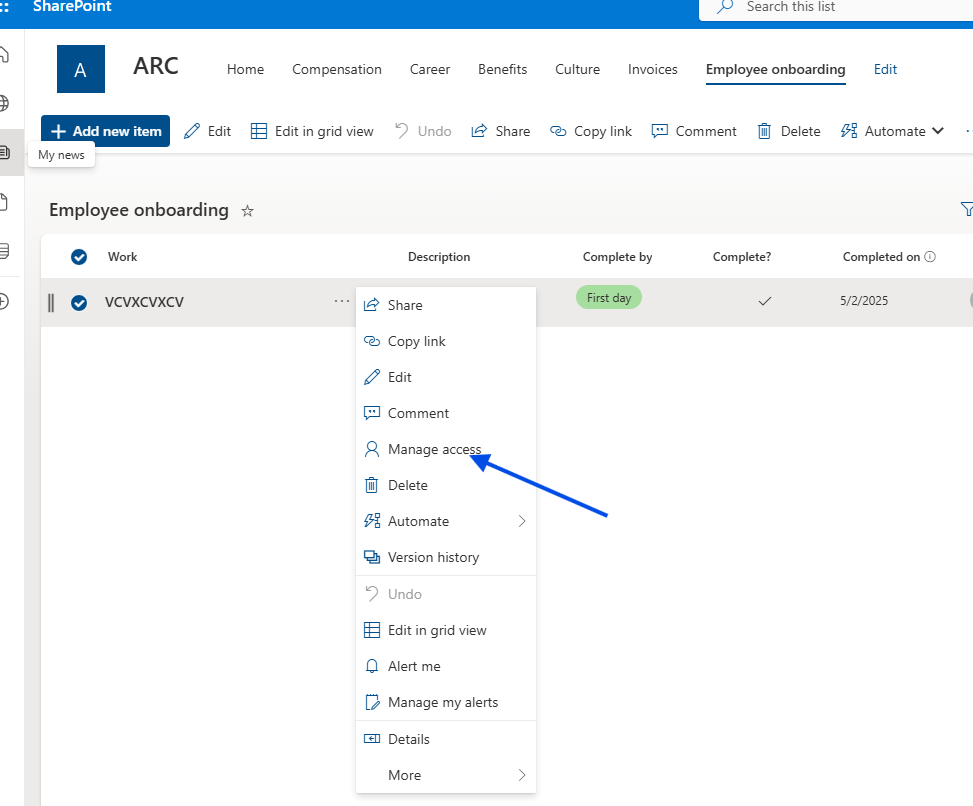The width and height of the screenshot is (973, 806).
Task: Select Manage access from the context menu
Action: coord(434,449)
